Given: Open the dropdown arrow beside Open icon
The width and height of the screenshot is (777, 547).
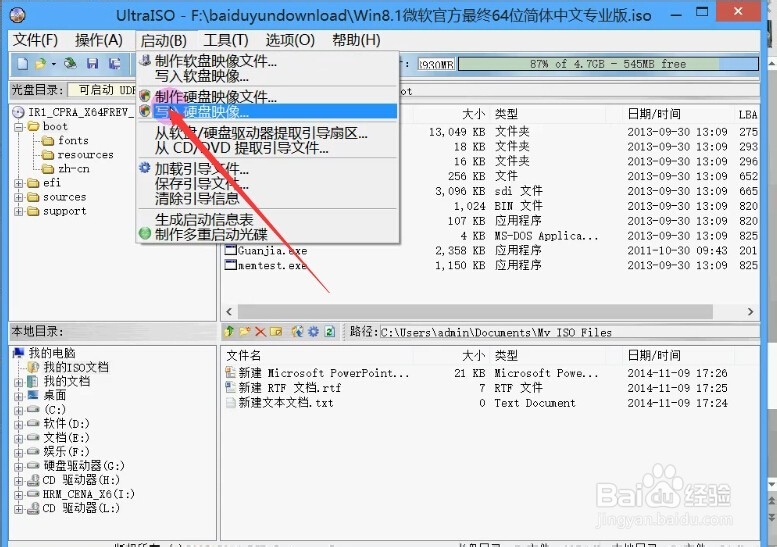Looking at the screenshot, I should tap(53, 64).
